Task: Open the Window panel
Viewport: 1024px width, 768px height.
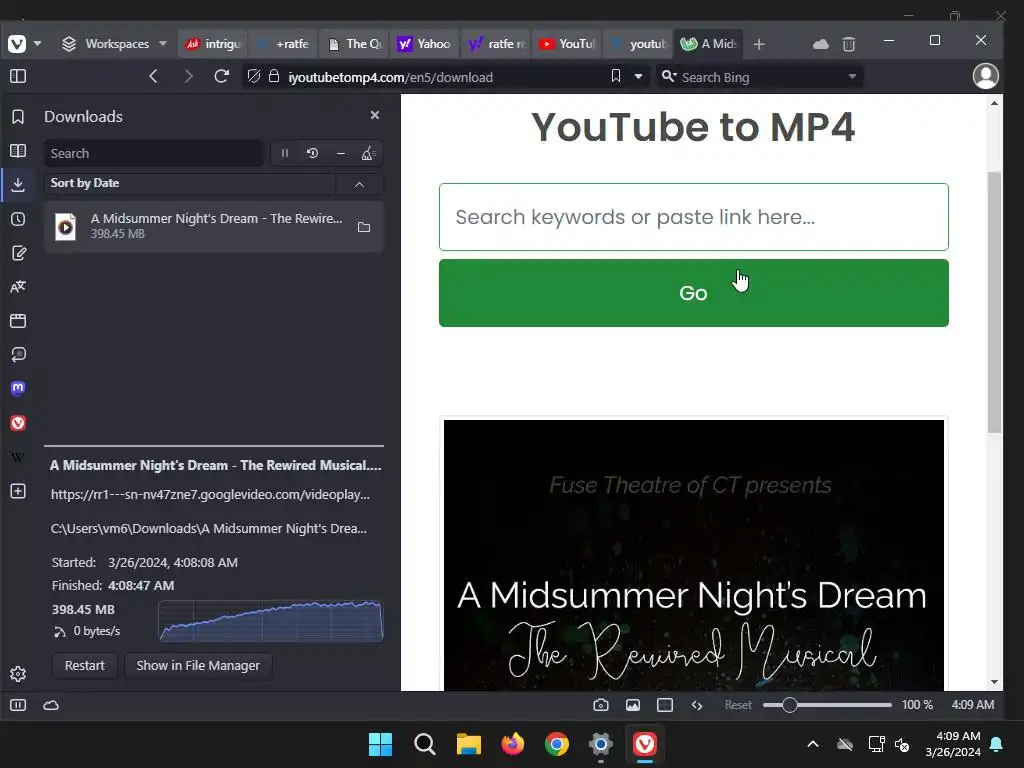Action: tap(18, 321)
